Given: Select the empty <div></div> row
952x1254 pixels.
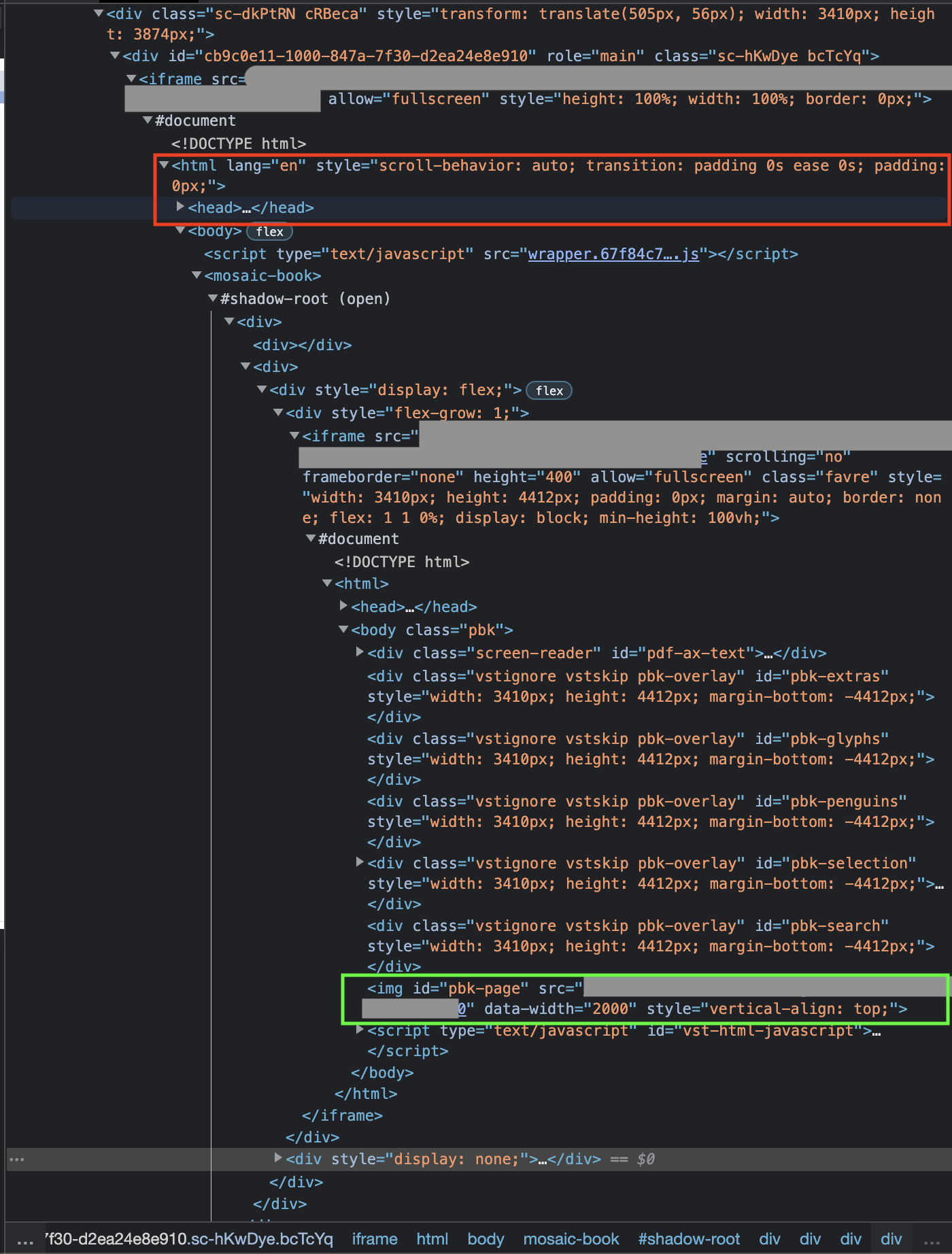Looking at the screenshot, I should (303, 345).
